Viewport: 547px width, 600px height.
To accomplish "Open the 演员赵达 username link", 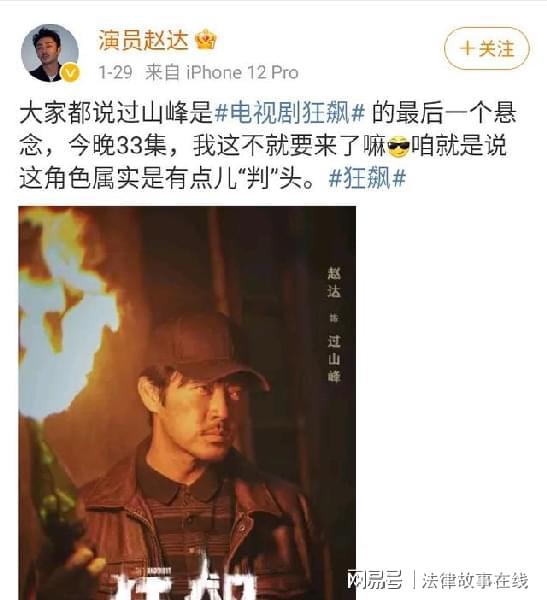I will click(144, 40).
